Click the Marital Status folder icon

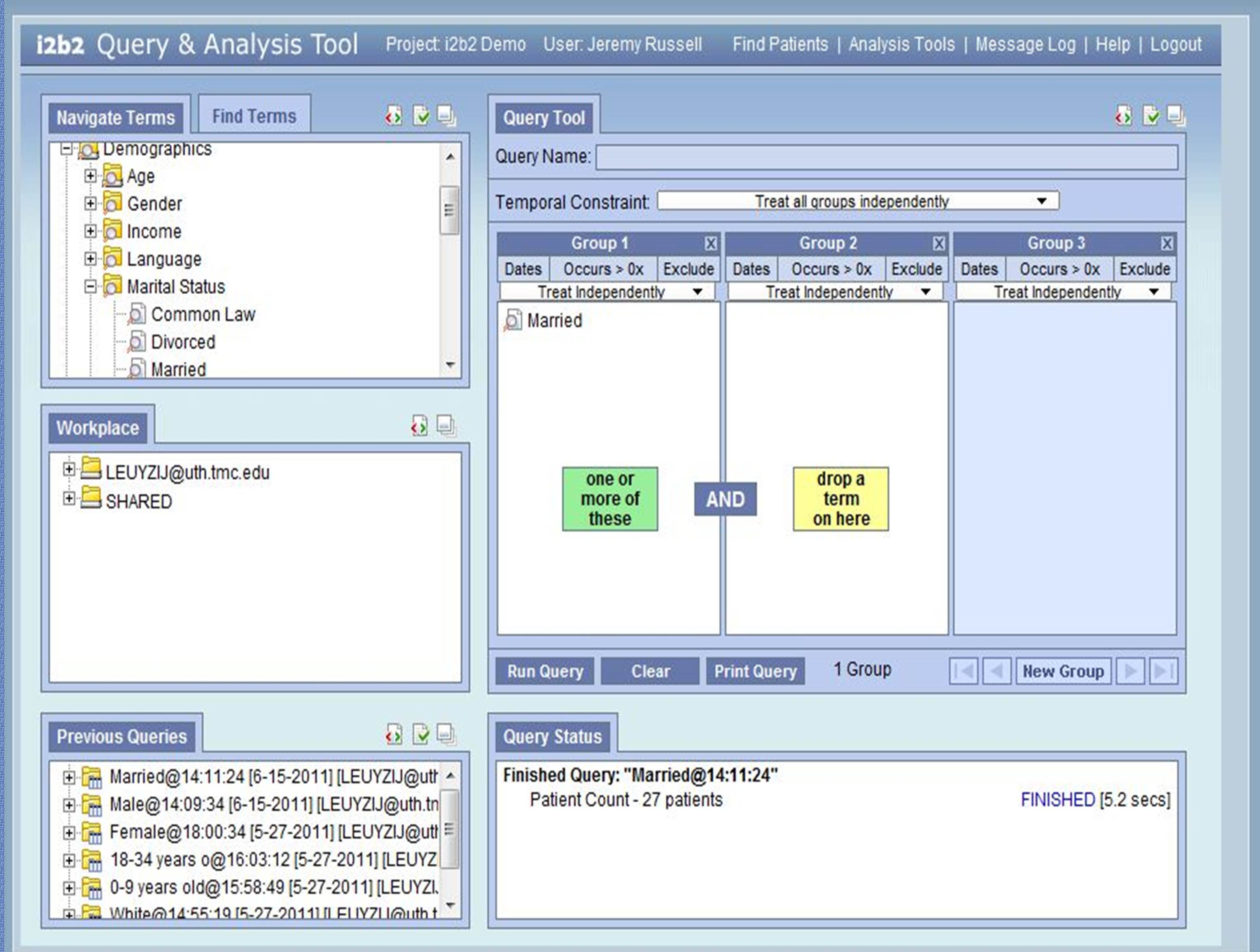113,286
